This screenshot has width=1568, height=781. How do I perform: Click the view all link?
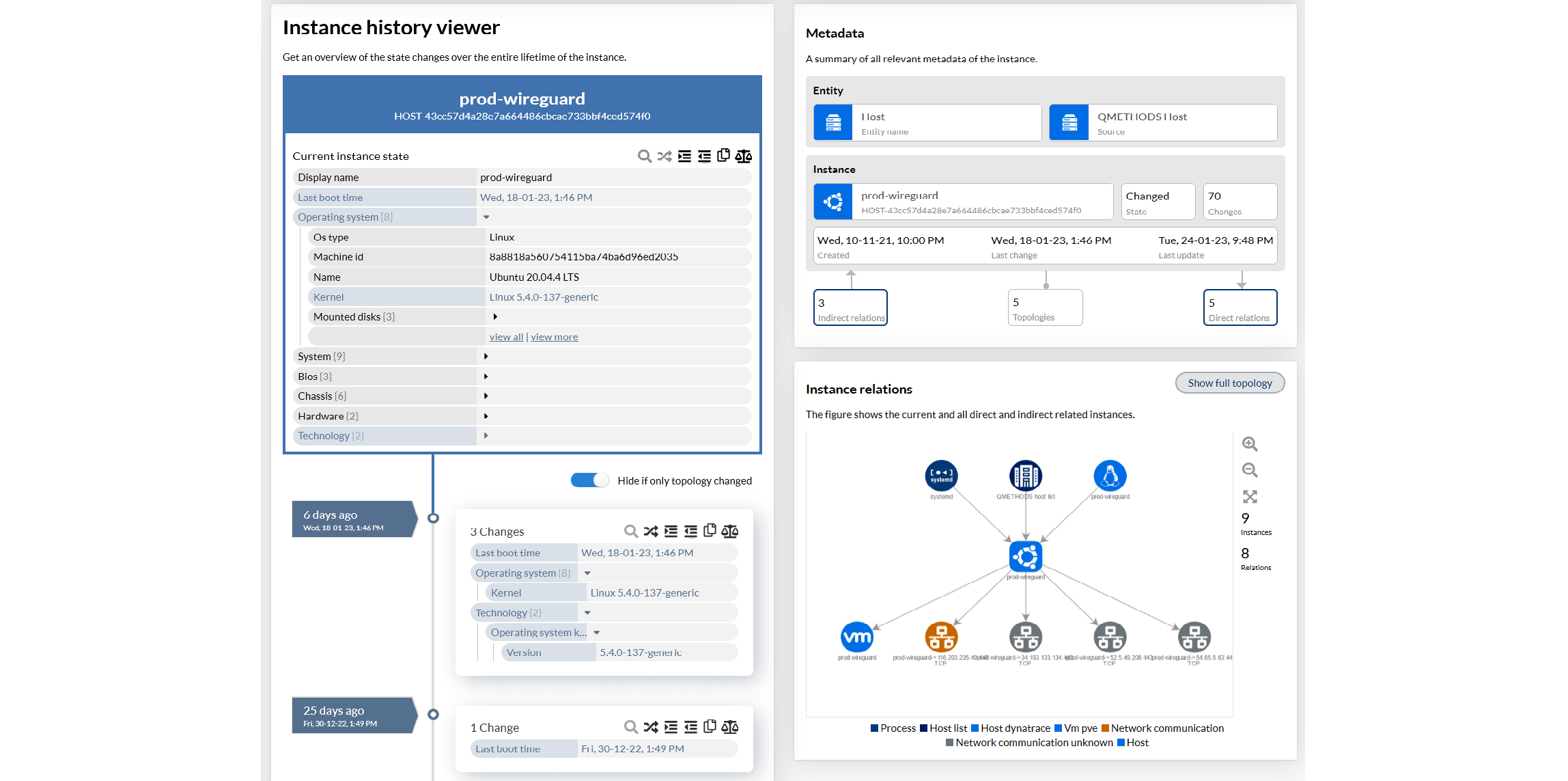[x=506, y=337]
